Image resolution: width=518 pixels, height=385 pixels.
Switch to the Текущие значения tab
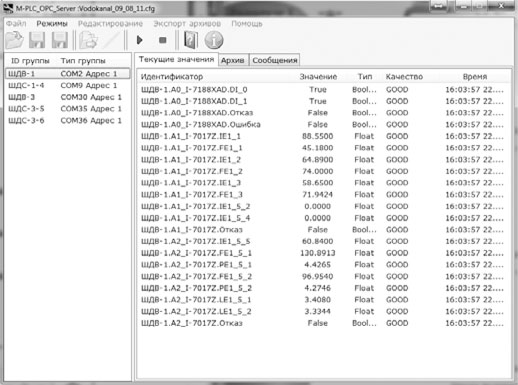pos(176,59)
